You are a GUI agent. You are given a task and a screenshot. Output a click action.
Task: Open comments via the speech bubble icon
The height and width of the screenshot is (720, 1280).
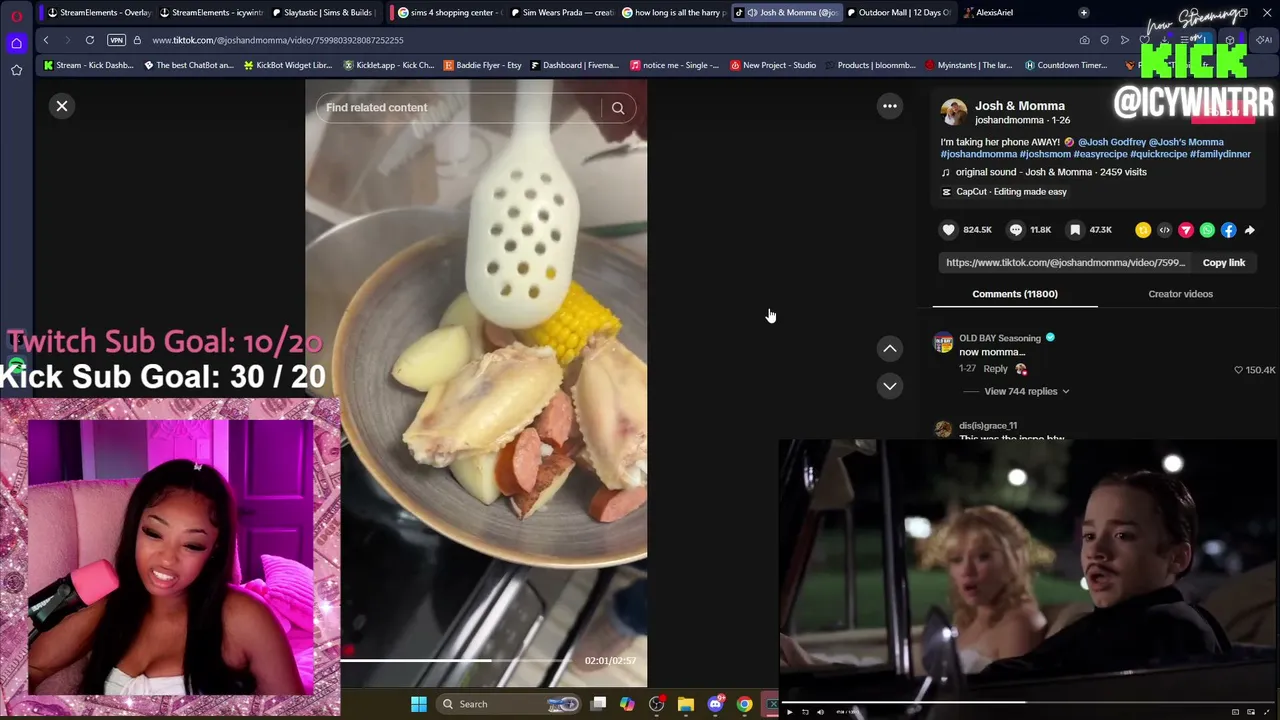[1016, 230]
